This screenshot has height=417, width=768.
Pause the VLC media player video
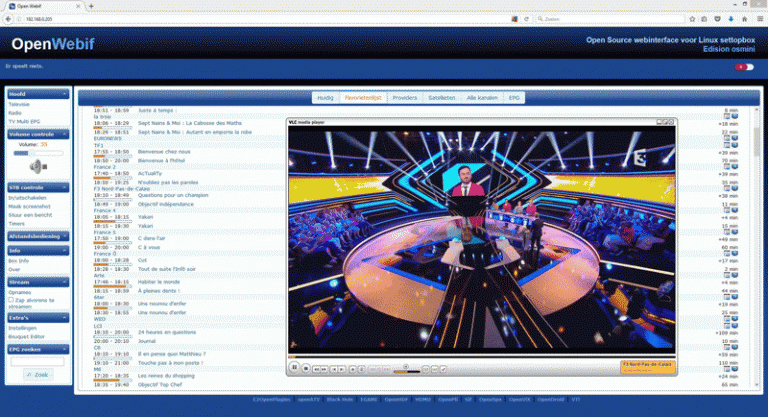[x=294, y=368]
